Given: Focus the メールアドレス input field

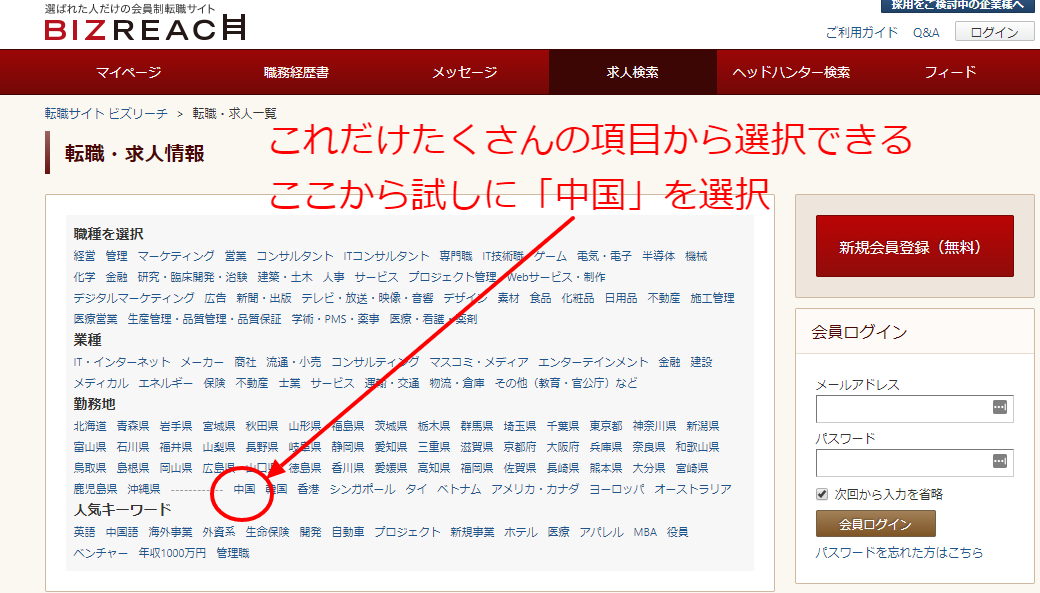Looking at the screenshot, I should [900, 409].
